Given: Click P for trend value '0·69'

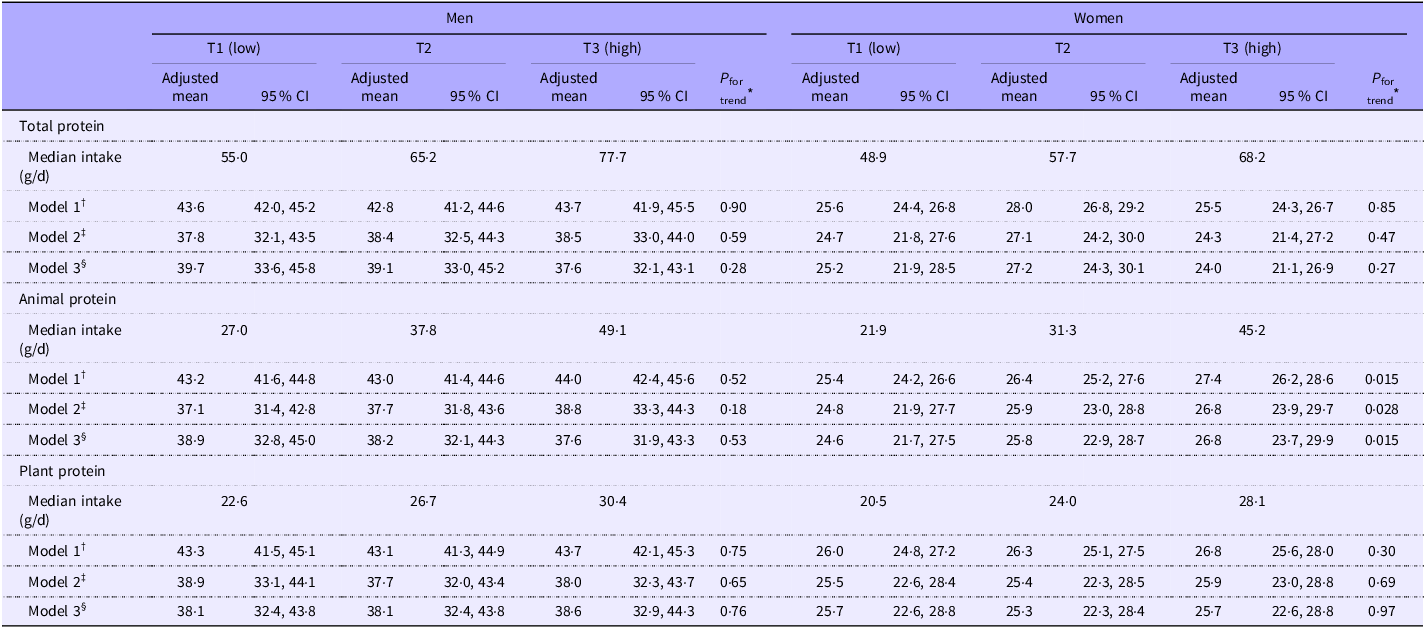Looking at the screenshot, I should click(1380, 580).
